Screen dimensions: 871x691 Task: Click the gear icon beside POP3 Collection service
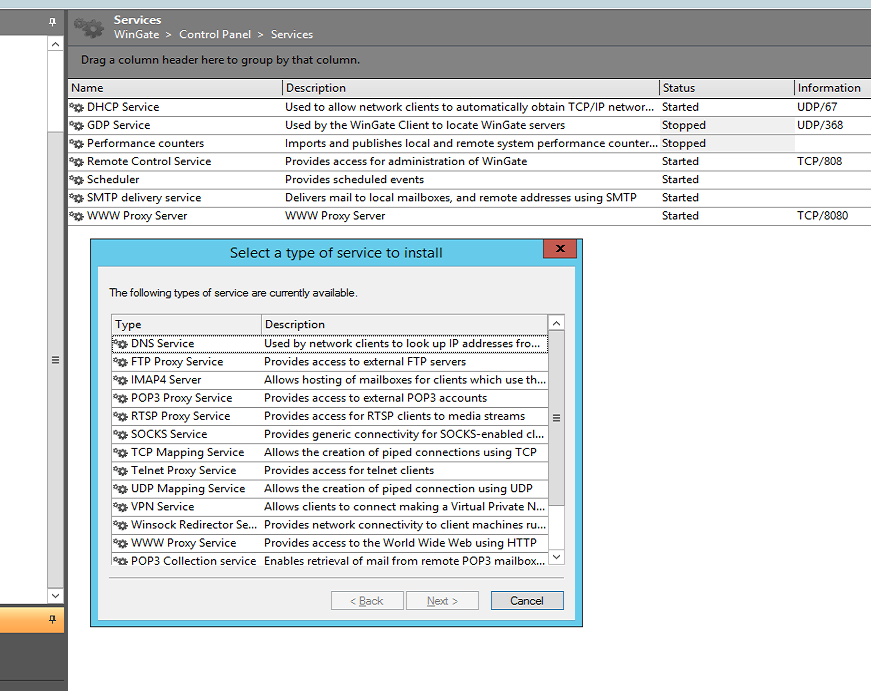pos(121,561)
